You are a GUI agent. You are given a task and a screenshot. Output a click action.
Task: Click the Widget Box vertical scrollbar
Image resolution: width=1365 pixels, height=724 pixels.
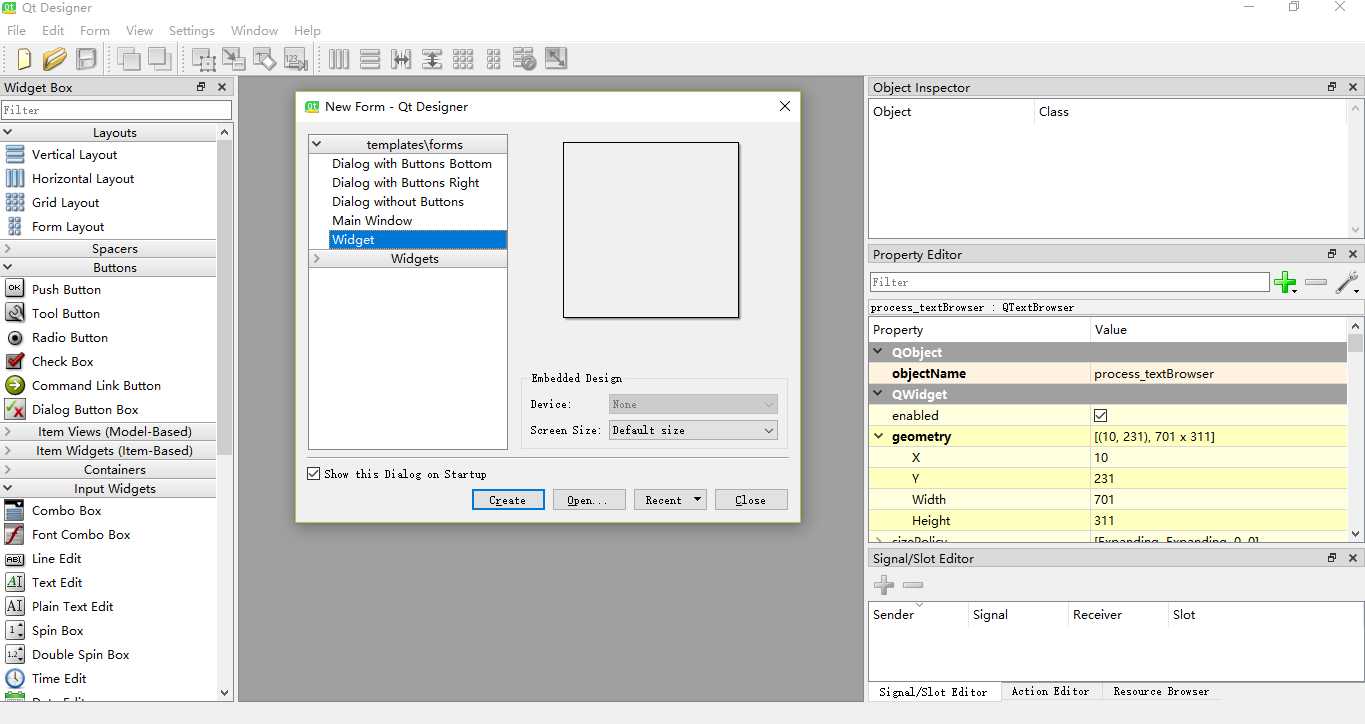[x=224, y=412]
